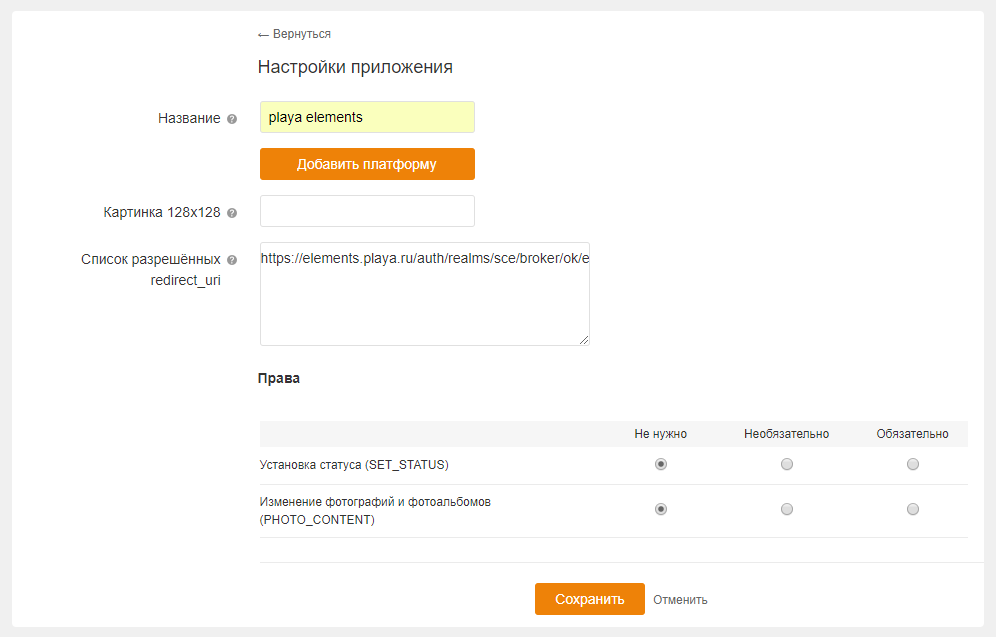Select Необязательно for SET_STATUS permission
Image resolution: width=996 pixels, height=637 pixels.
click(x=787, y=464)
